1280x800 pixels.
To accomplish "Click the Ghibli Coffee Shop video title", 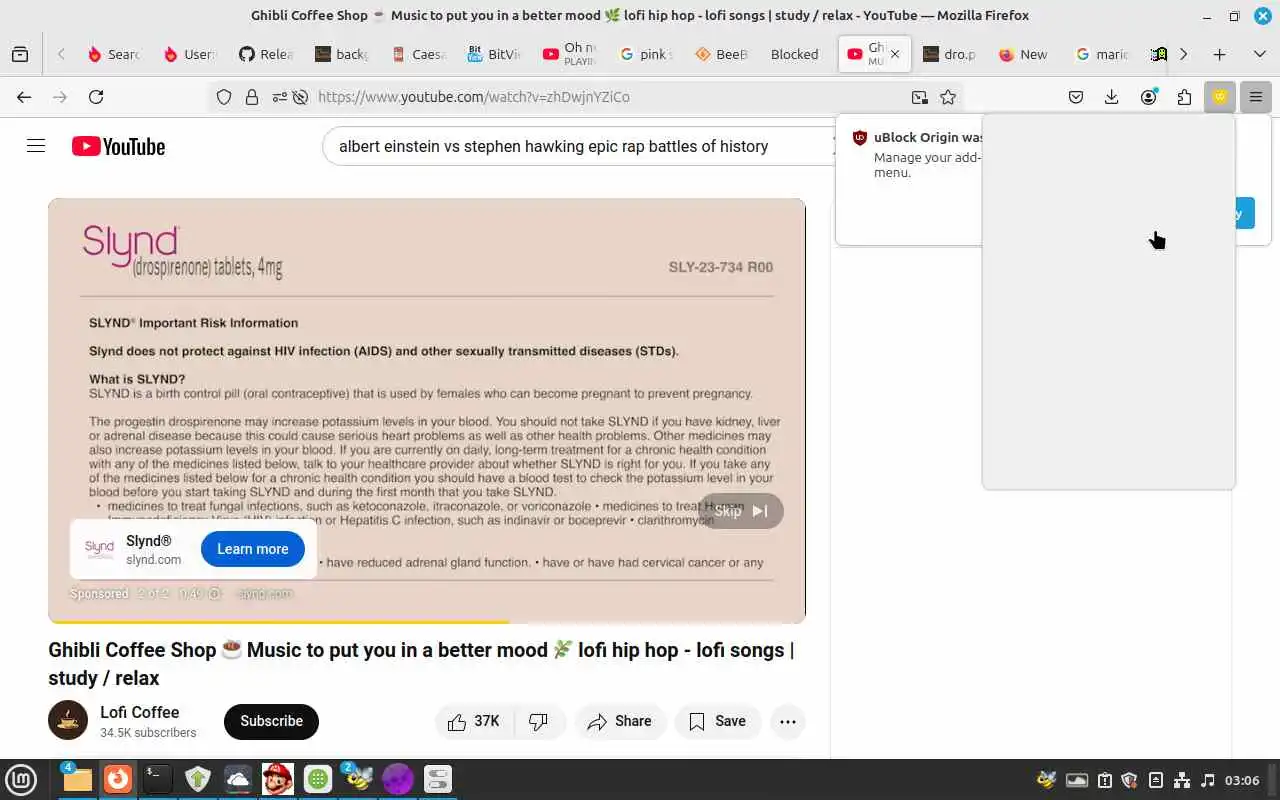I will click(421, 664).
